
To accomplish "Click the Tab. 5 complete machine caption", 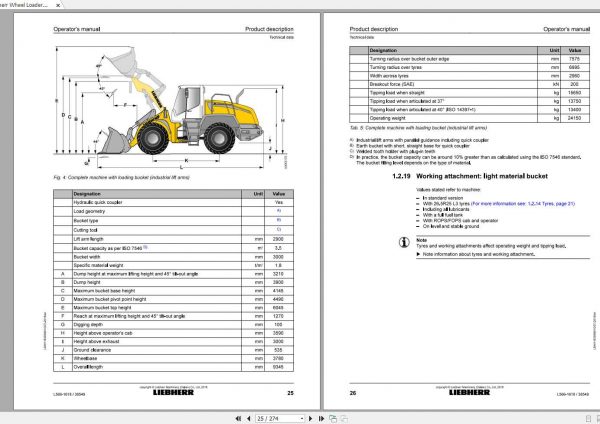I will (x=418, y=128).
